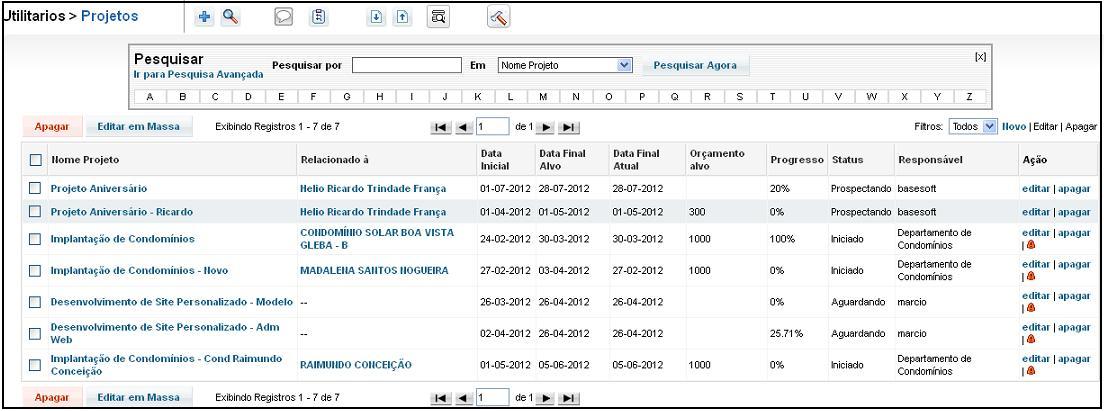Screen dimensions: 1104x411
Task: Filter by letter M in alphabet bar
Action: [542, 96]
